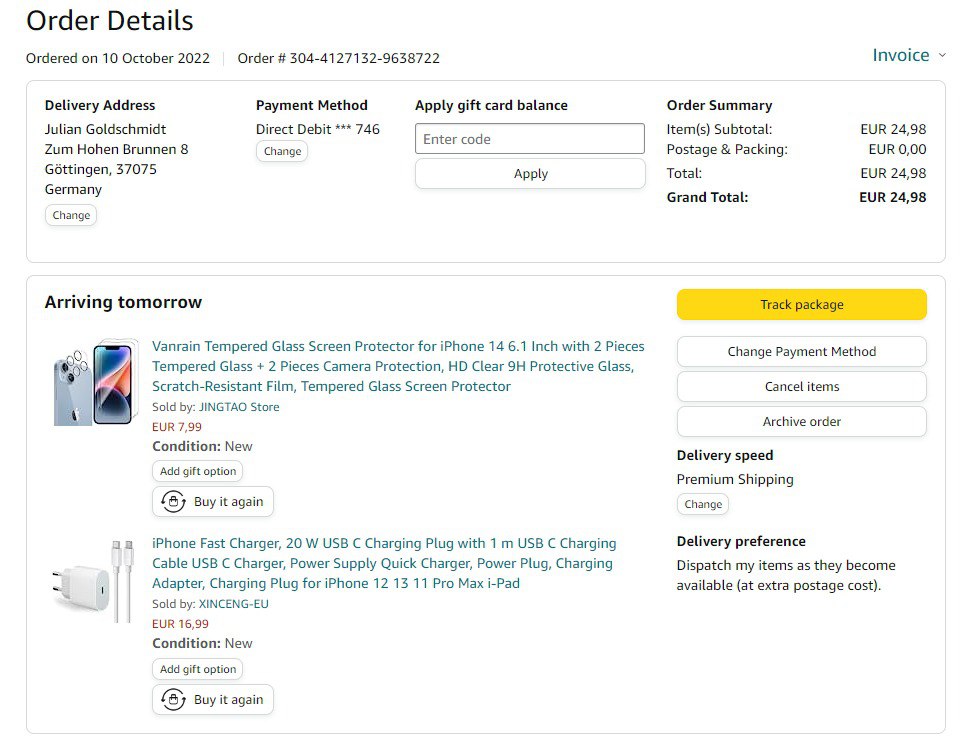Visit the JINGTAO Store seller page
The image size is (967, 747).
[x=239, y=407]
